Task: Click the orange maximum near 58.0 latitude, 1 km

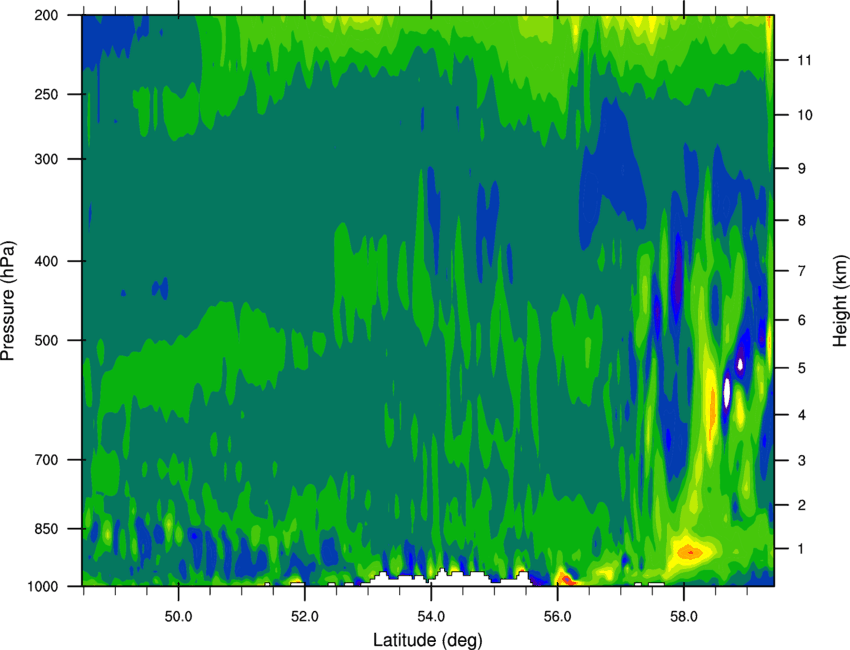Action: (690, 552)
